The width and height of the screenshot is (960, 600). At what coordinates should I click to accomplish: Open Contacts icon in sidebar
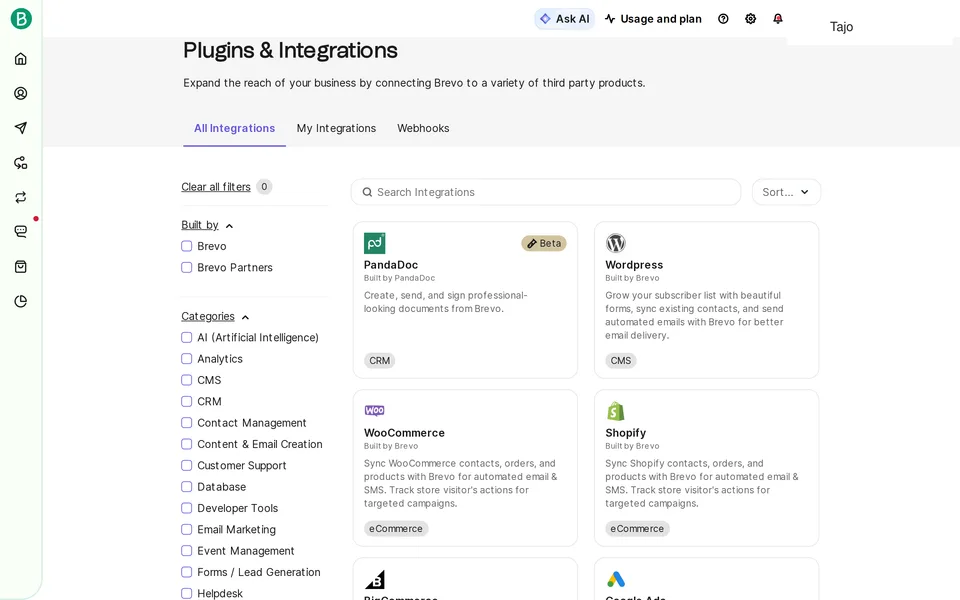click(x=21, y=93)
